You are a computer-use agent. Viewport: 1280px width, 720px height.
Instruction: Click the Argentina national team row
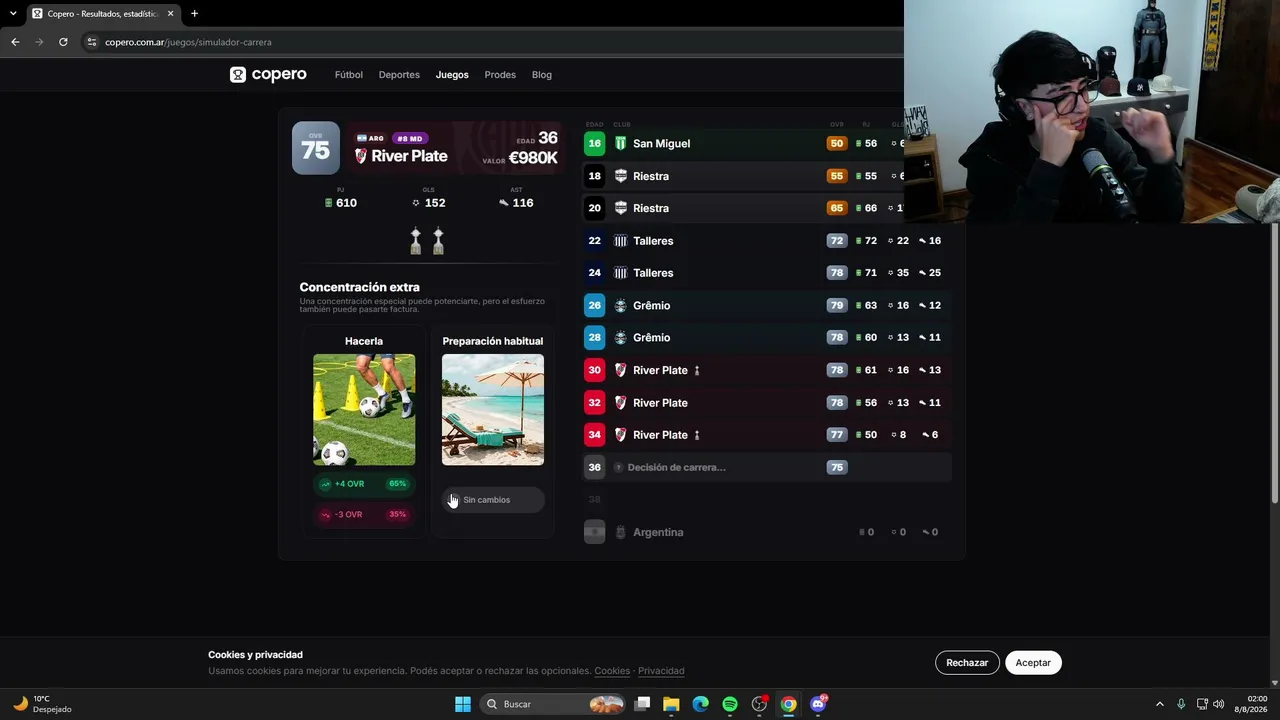pos(766,532)
